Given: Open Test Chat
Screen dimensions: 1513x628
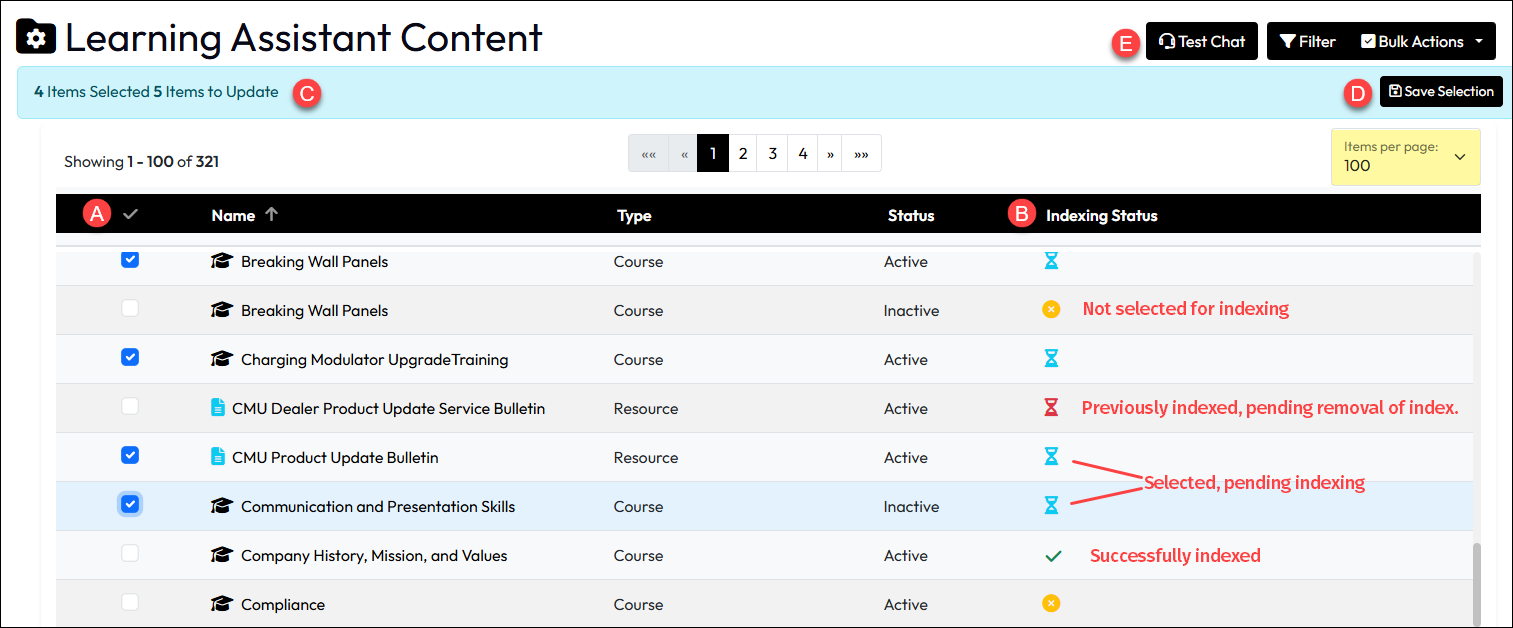Looking at the screenshot, I should [x=1201, y=42].
